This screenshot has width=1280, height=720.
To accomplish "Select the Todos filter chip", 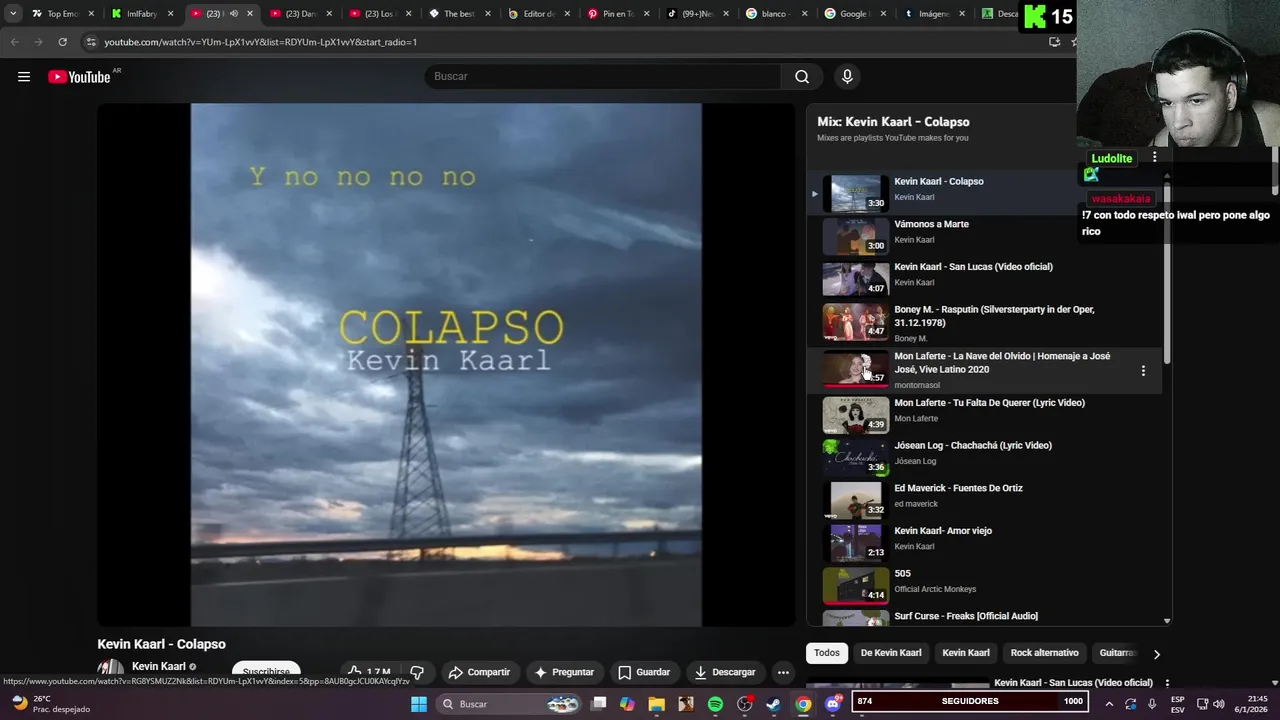I will point(827,653).
